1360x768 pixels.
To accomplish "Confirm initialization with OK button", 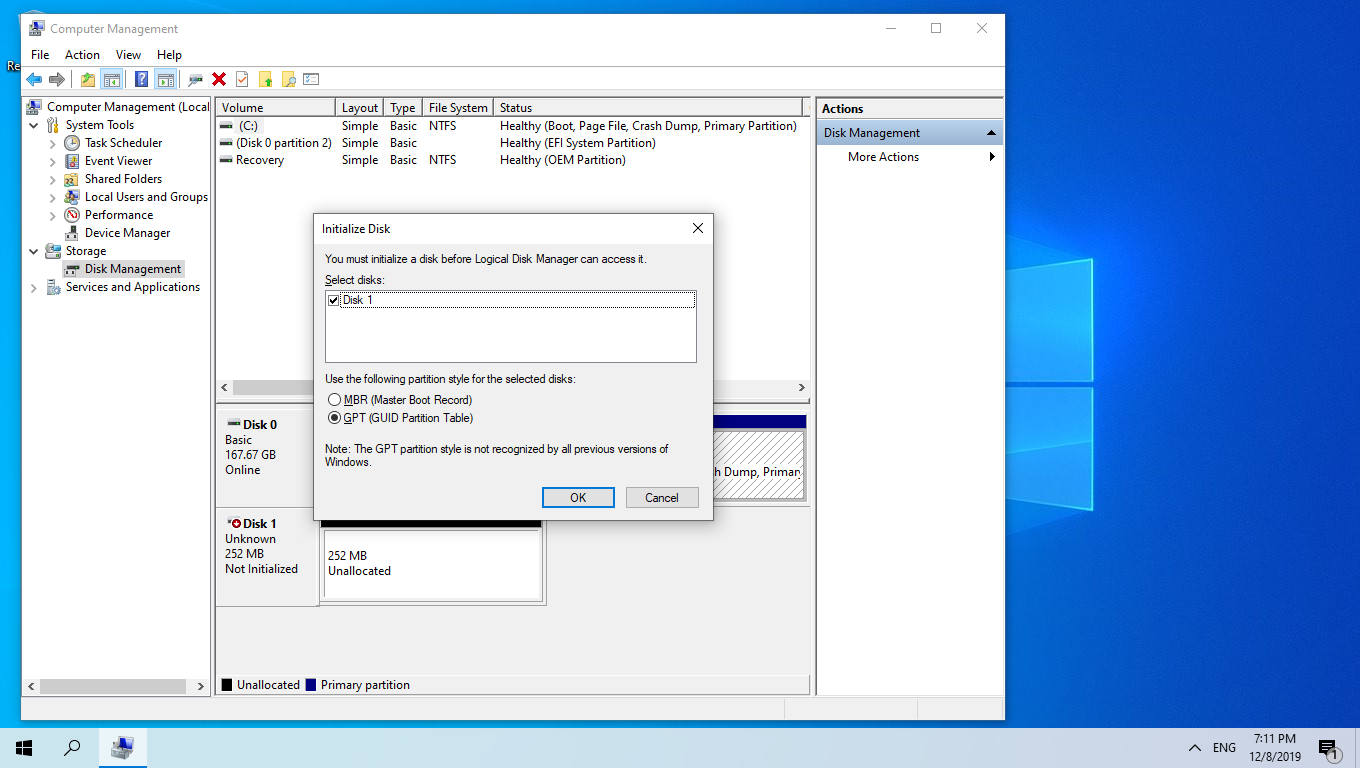I will click(578, 498).
